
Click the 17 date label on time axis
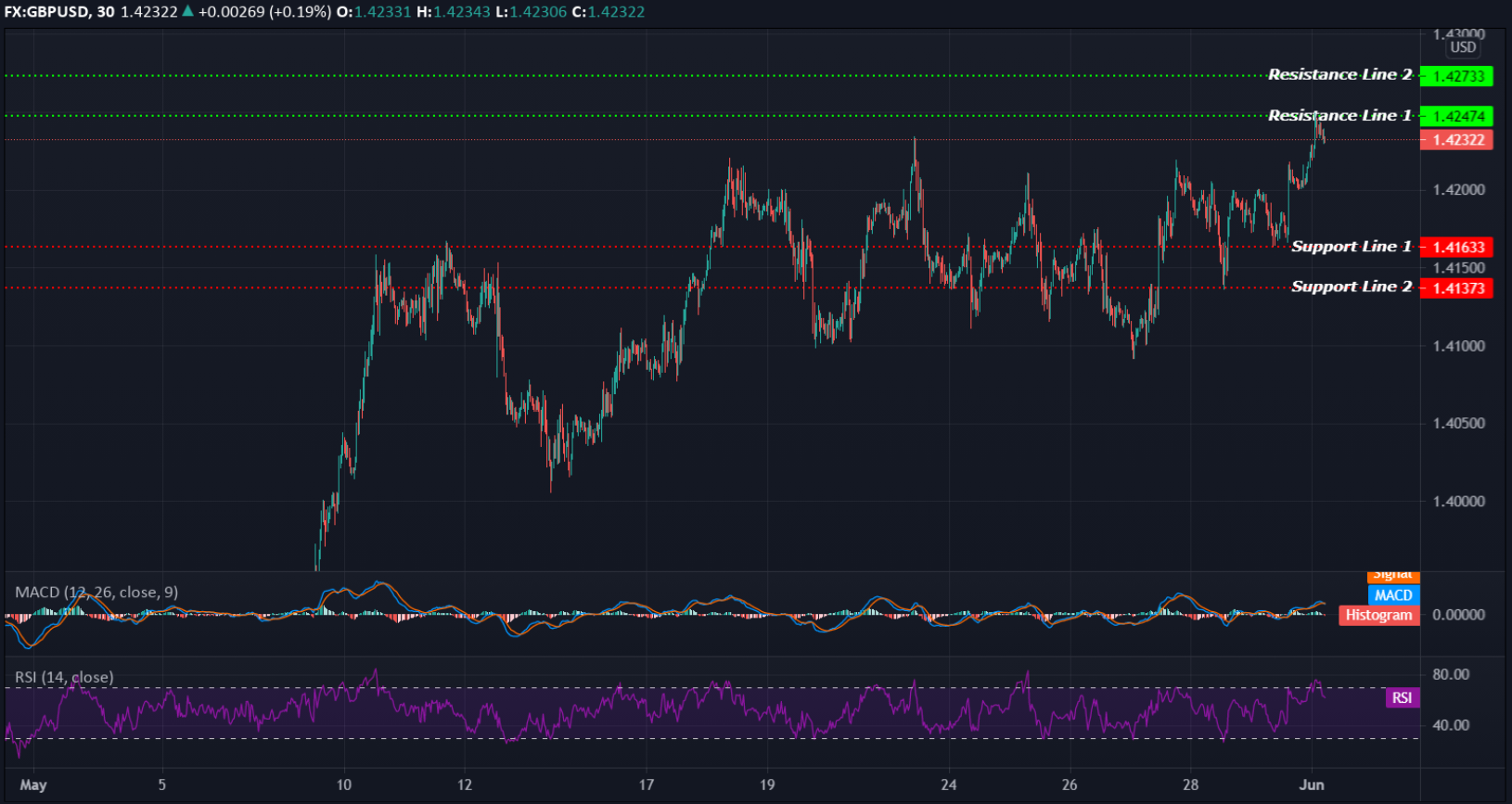pos(647,785)
